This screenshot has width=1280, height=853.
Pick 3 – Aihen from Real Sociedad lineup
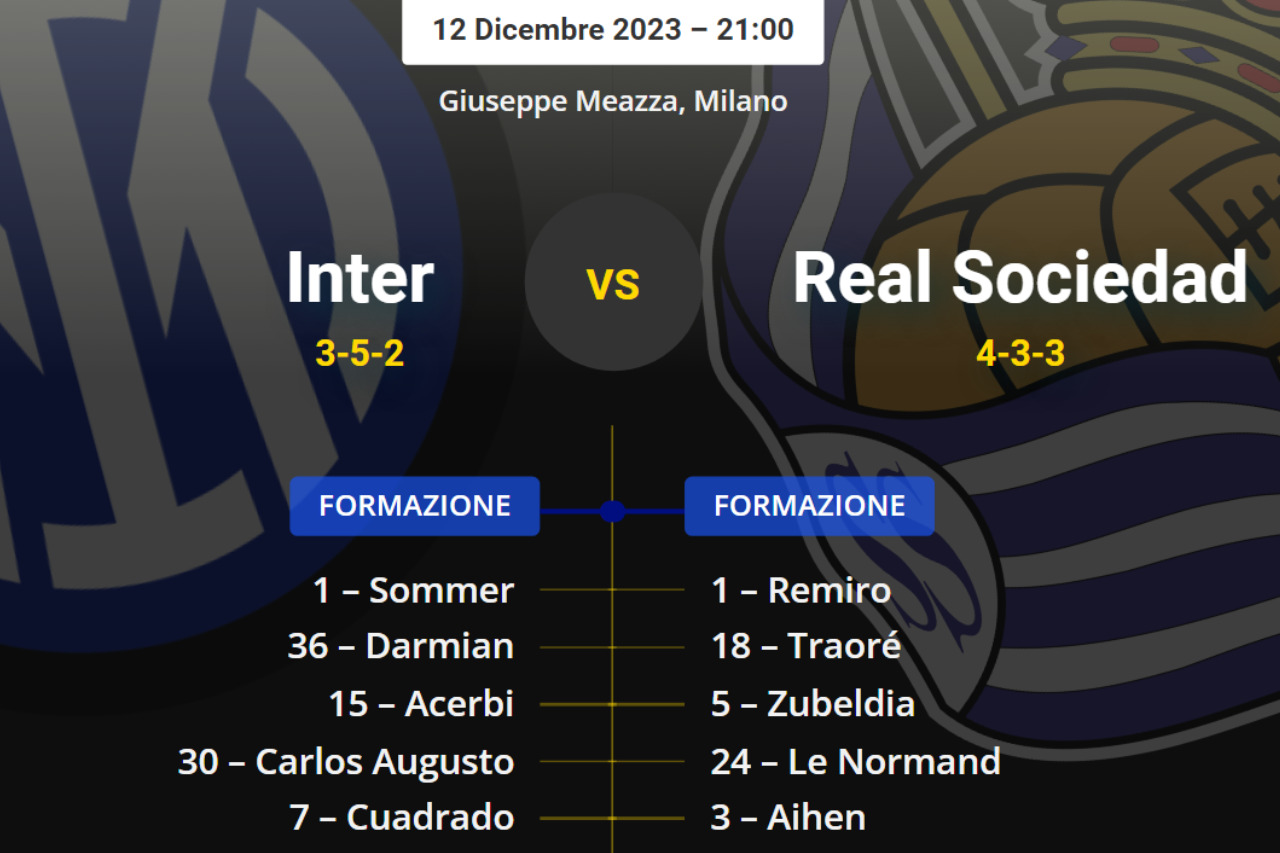coord(788,818)
